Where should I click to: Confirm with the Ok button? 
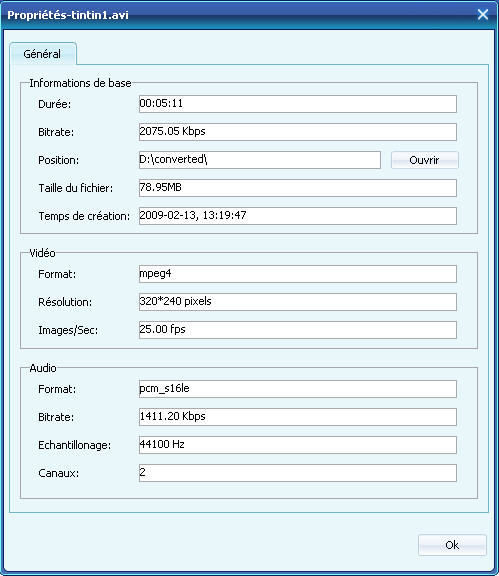click(452, 545)
